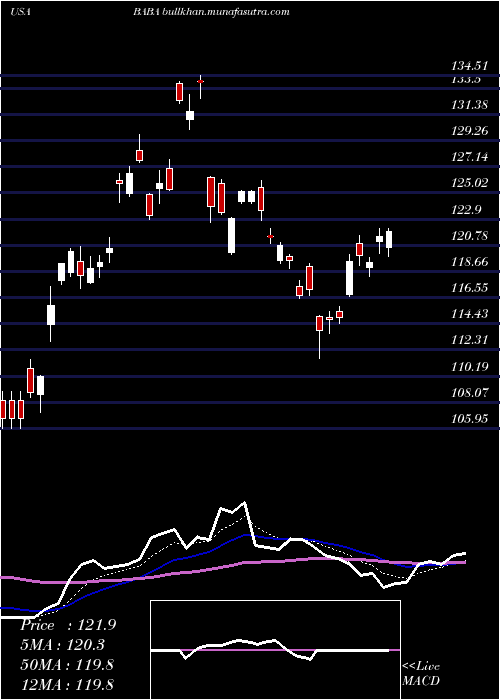This screenshot has width=500, height=700.
Task: Click the <<Live MACD label
Action: coord(421,674)
